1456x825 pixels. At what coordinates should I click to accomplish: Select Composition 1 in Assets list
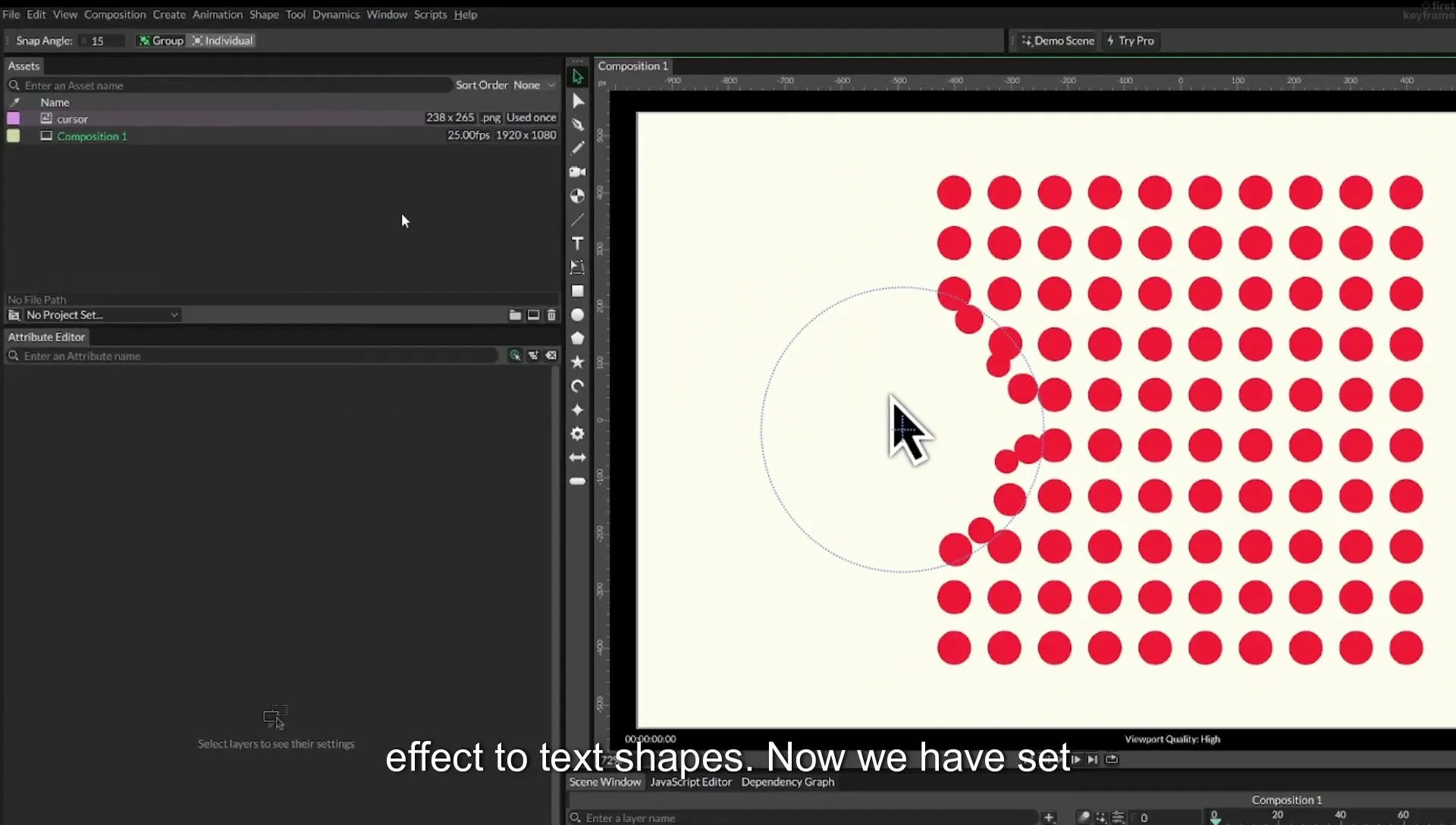282,136
